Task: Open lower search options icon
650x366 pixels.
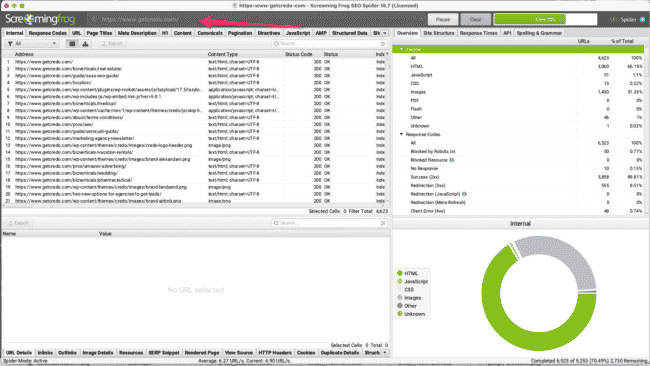Action: (383, 223)
